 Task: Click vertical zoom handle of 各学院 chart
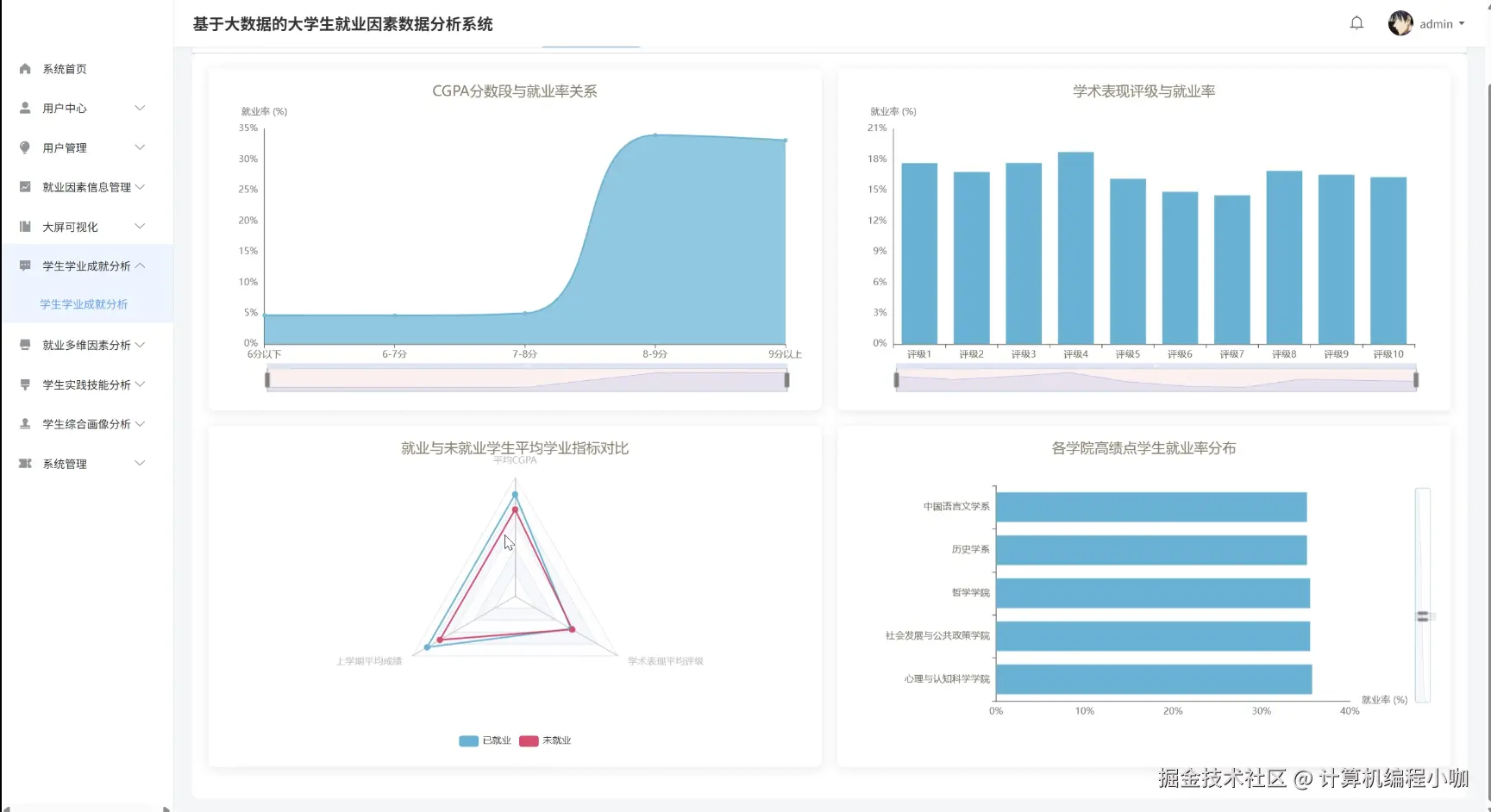1423,616
